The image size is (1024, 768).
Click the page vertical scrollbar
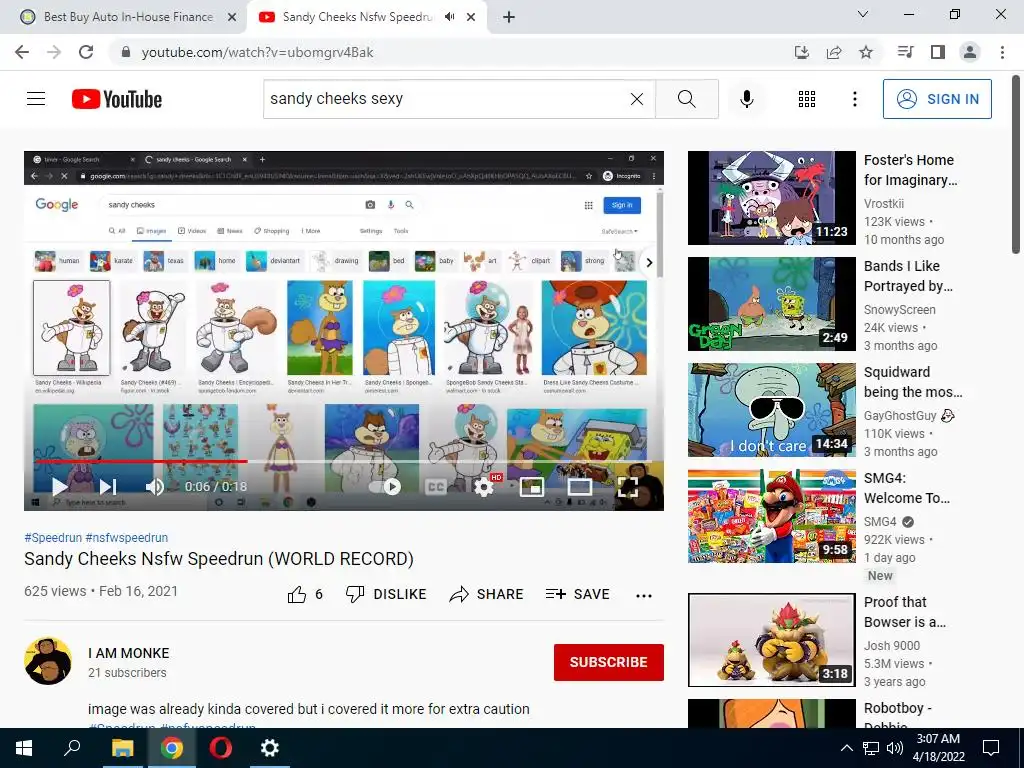(1017, 165)
